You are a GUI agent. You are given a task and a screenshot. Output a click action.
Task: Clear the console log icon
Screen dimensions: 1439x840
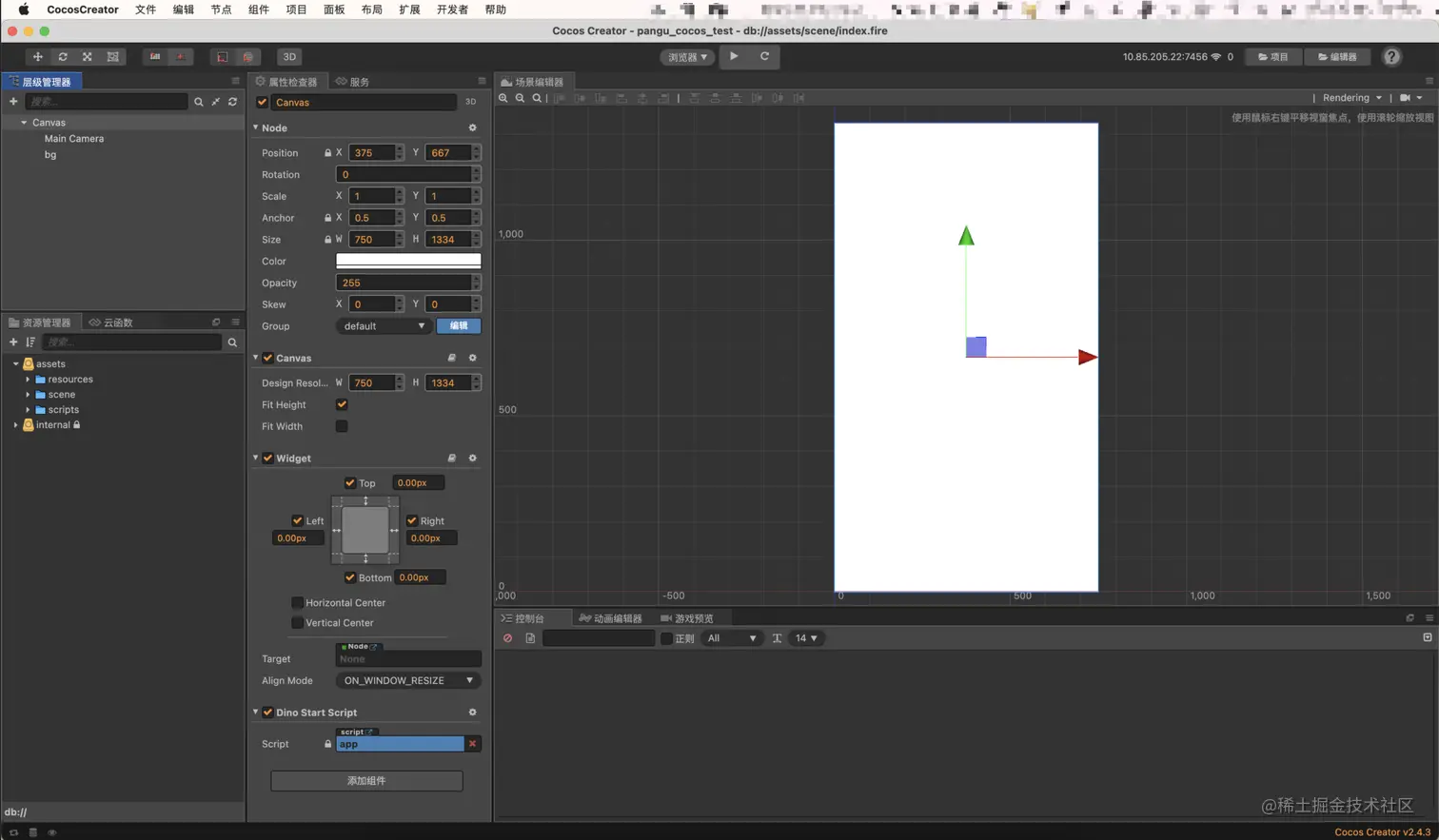click(x=507, y=638)
